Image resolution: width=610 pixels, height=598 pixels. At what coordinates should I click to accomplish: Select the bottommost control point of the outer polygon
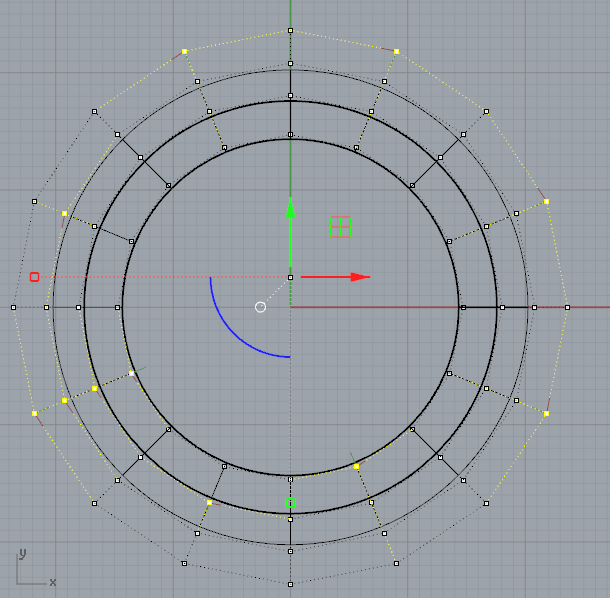point(290,584)
